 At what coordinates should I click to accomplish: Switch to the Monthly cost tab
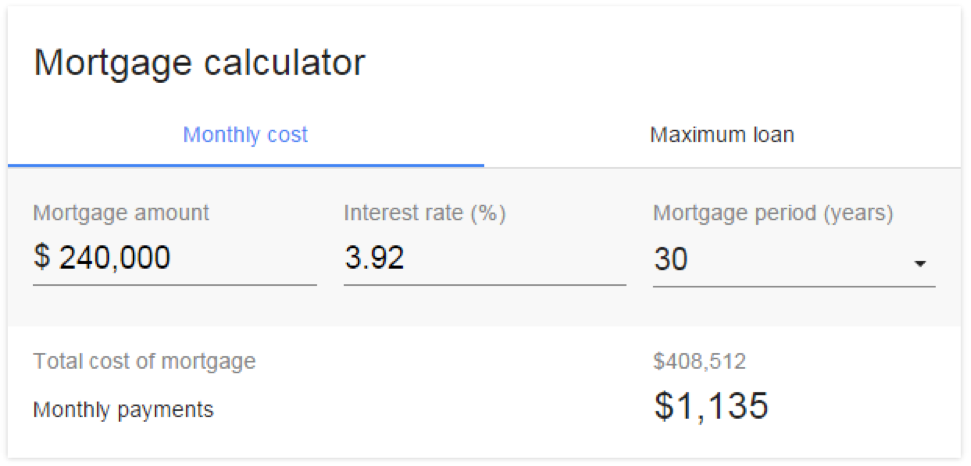(x=246, y=135)
